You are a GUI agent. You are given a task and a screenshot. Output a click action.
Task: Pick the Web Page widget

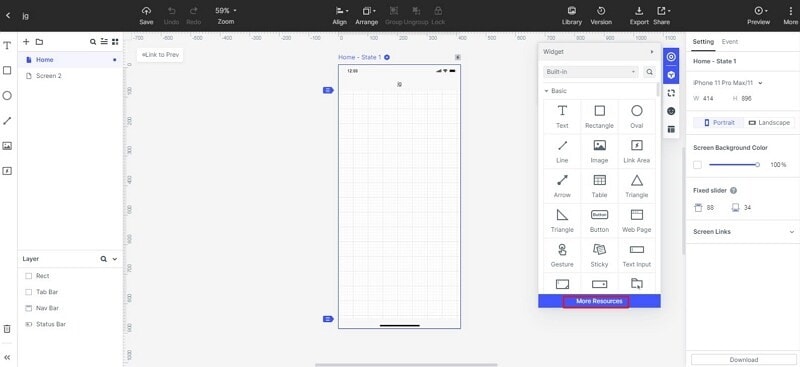636,221
